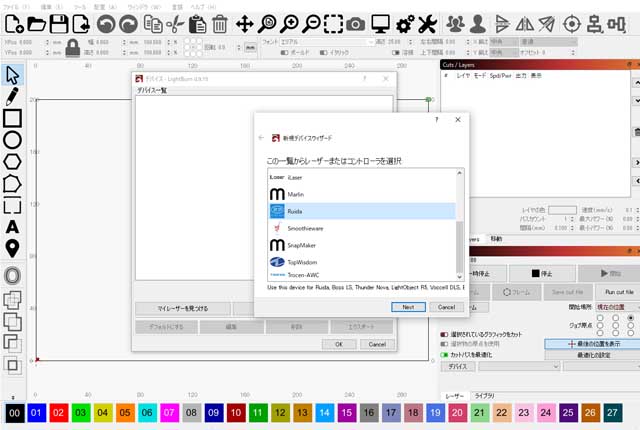Toggle the ボールド bold switch

[284, 53]
